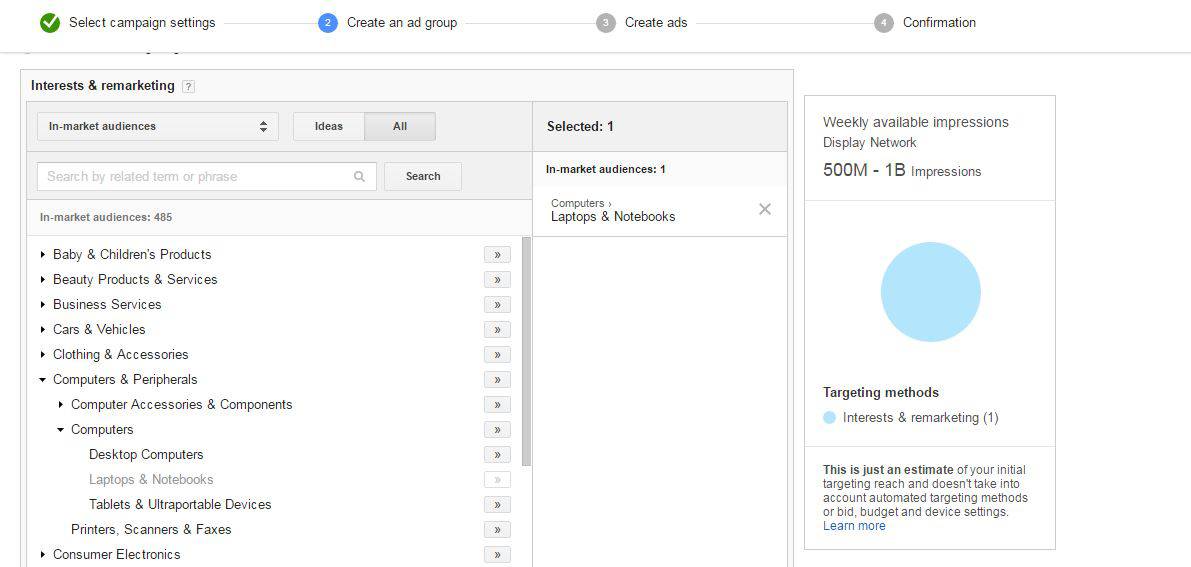Go to Create an ad group step

(402, 23)
